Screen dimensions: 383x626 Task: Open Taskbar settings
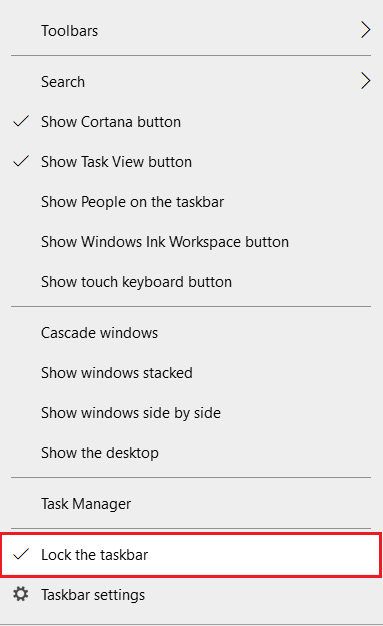(x=191, y=594)
